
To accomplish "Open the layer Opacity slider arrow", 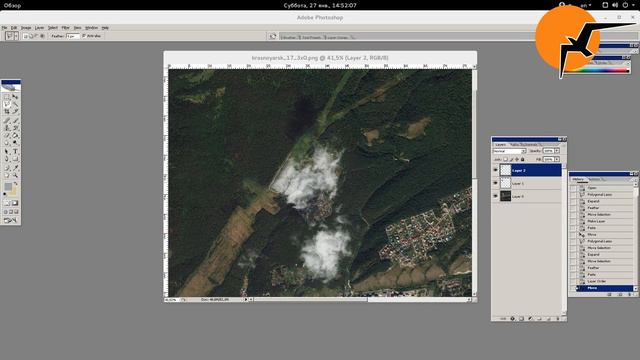I will tap(557, 151).
